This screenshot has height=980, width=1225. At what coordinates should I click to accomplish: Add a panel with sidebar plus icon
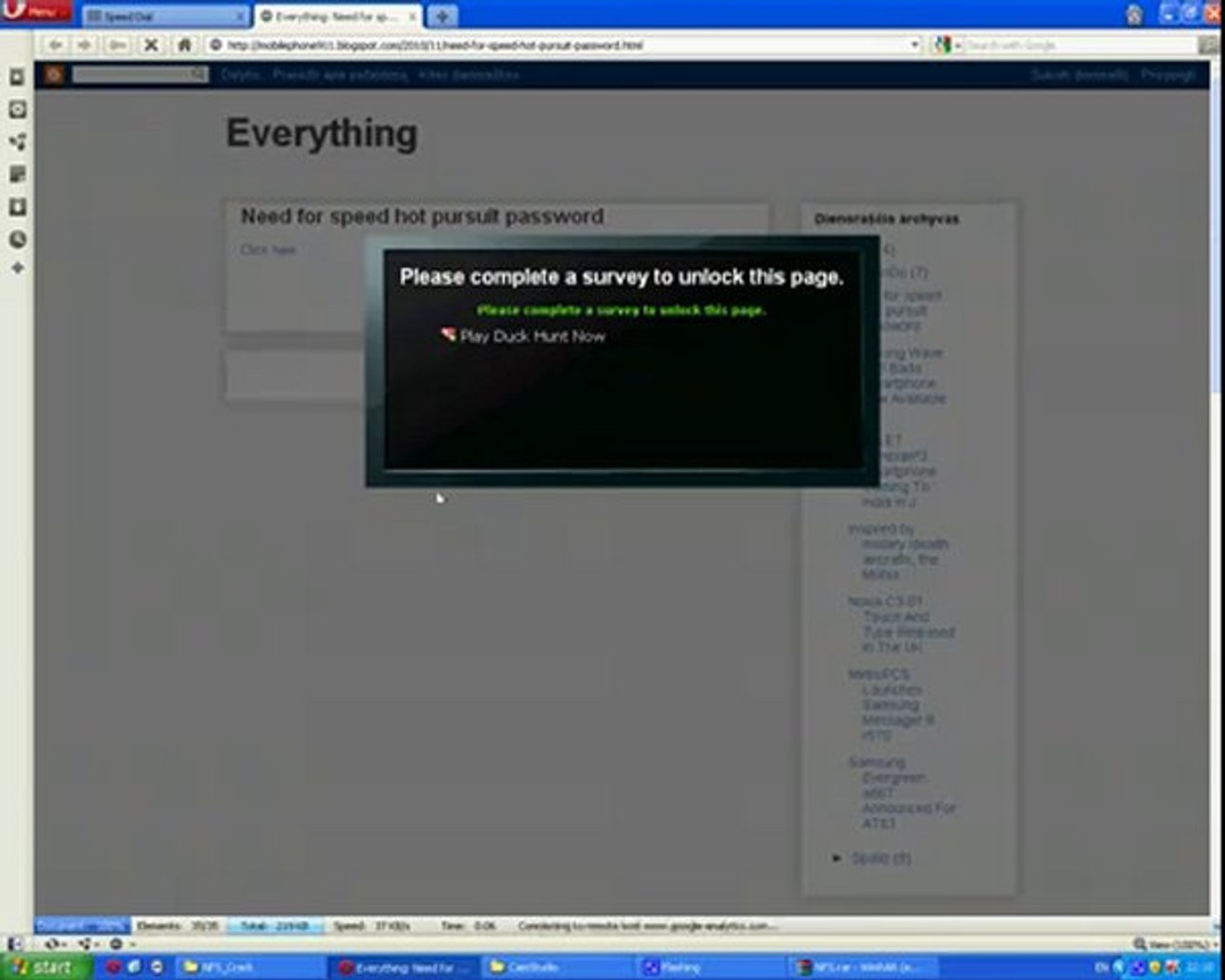16,269
